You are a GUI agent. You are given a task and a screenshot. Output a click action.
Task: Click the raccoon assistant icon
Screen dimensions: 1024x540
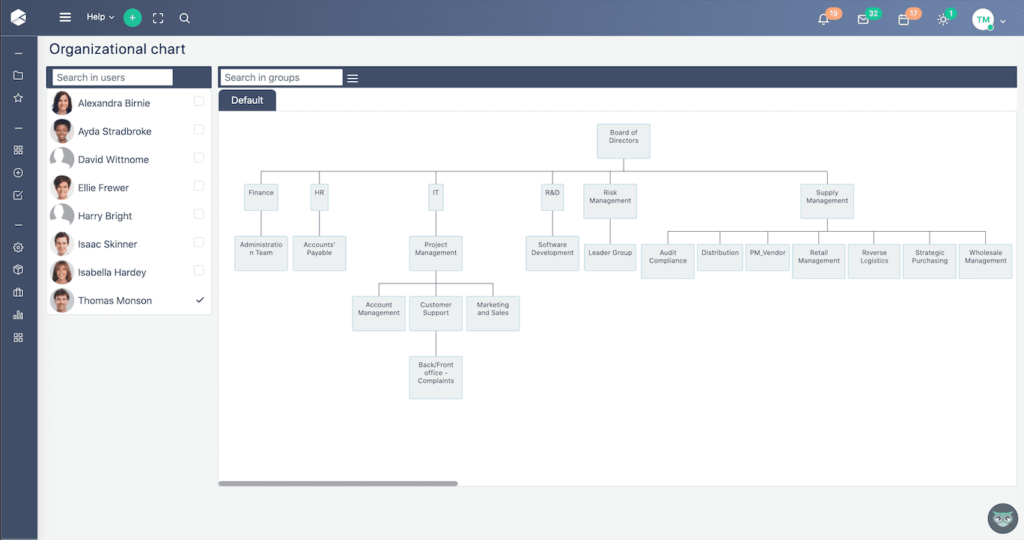pyautogui.click(x=1002, y=518)
